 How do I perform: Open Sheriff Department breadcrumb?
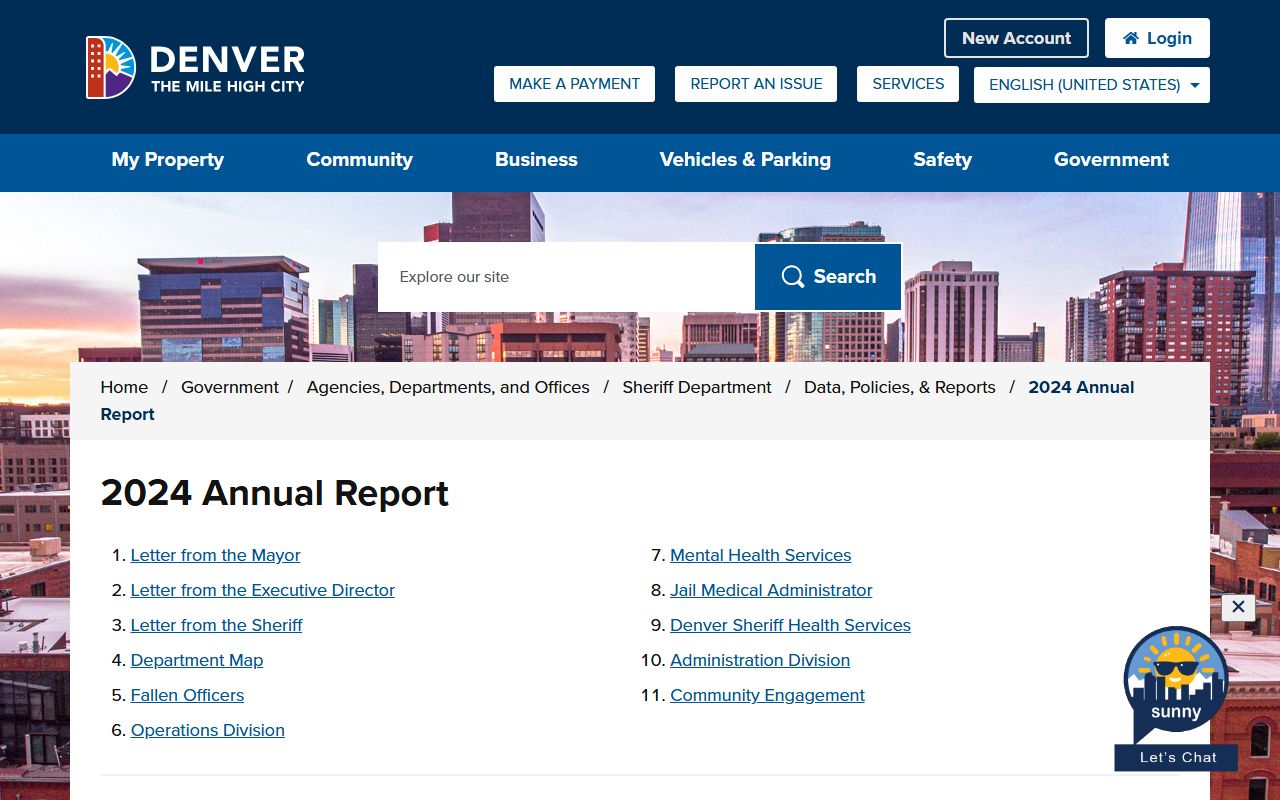pos(697,387)
